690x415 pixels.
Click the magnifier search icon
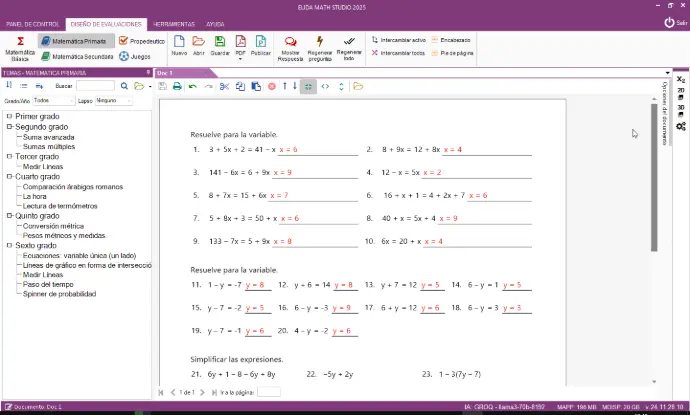click(x=124, y=86)
